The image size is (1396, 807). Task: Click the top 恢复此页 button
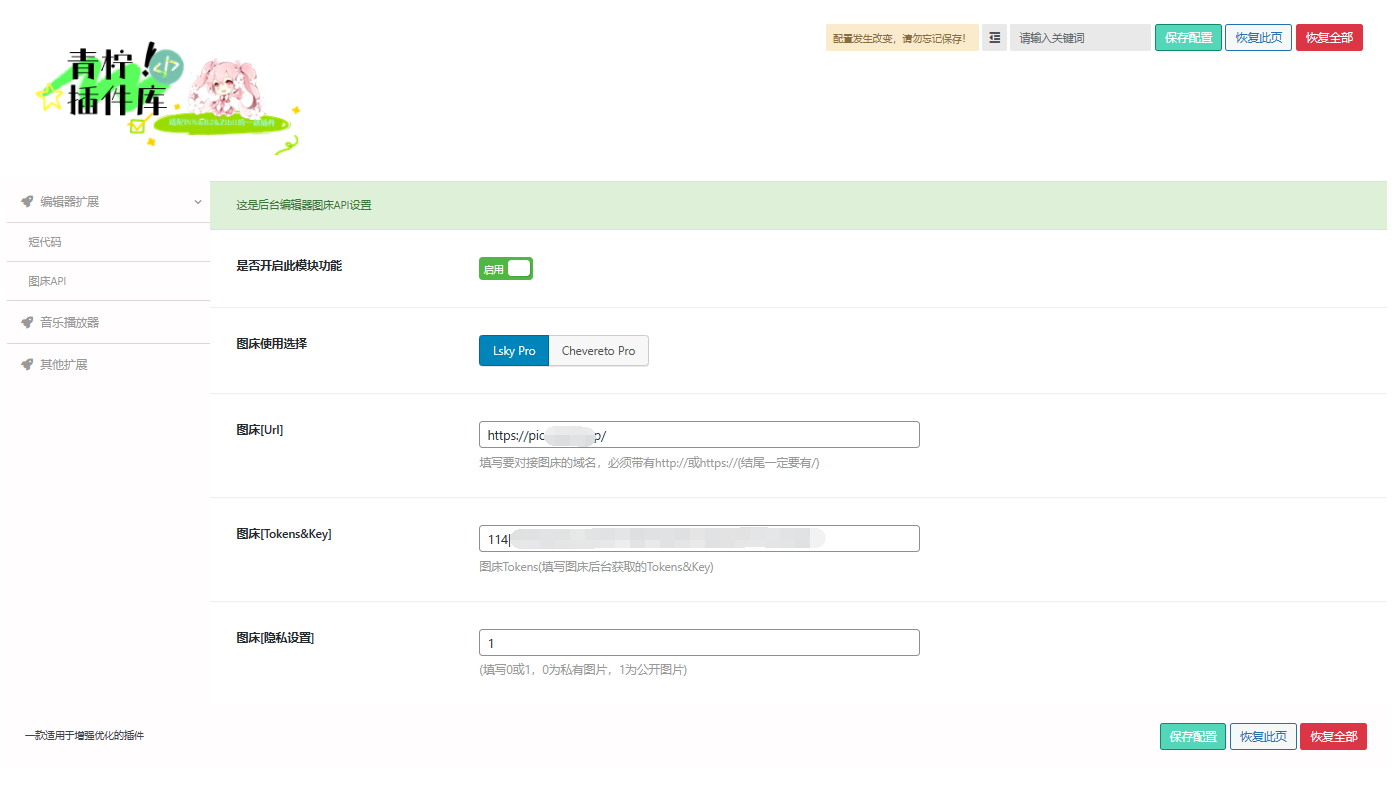(x=1258, y=38)
